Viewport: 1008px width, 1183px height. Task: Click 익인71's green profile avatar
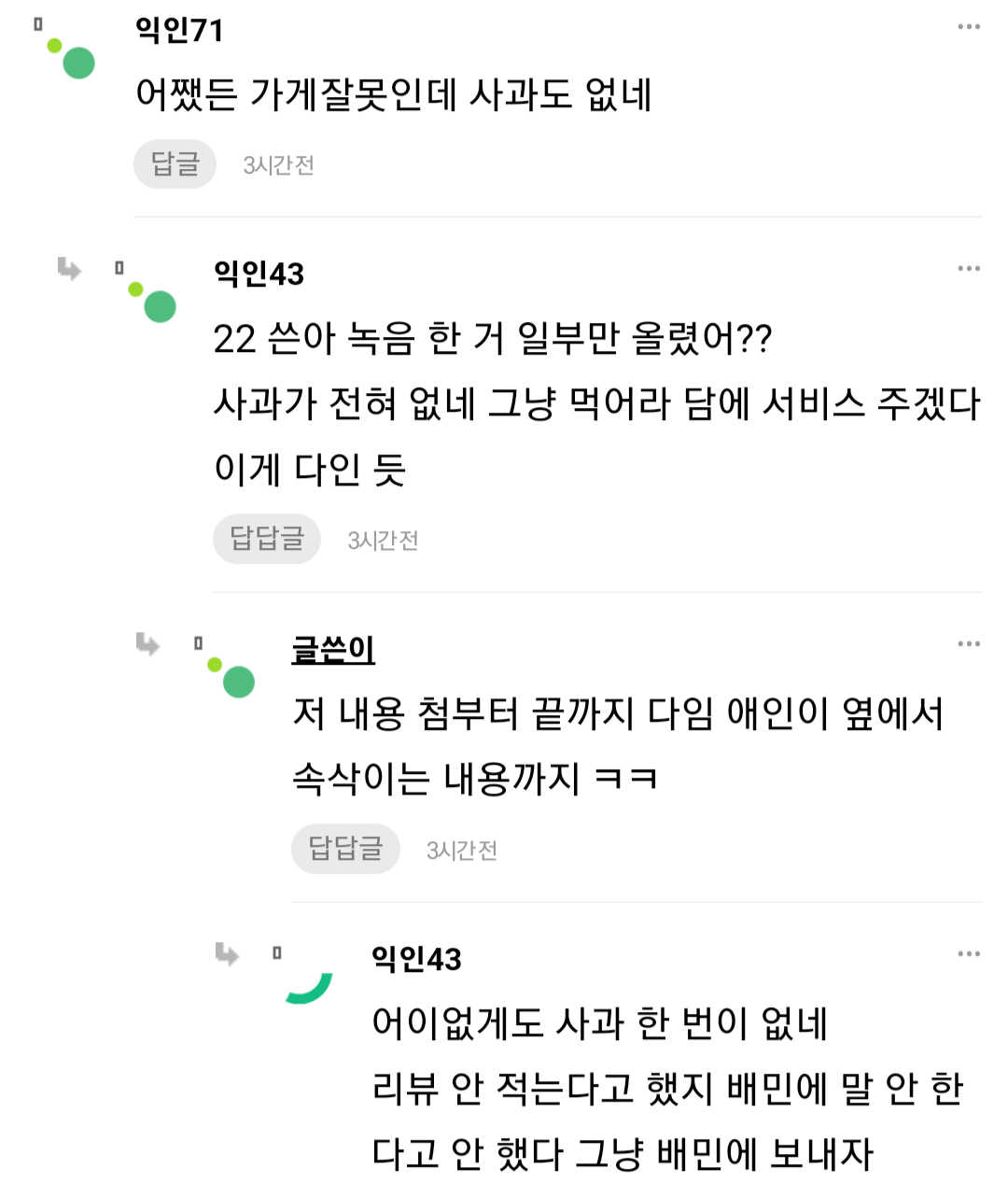click(x=77, y=63)
